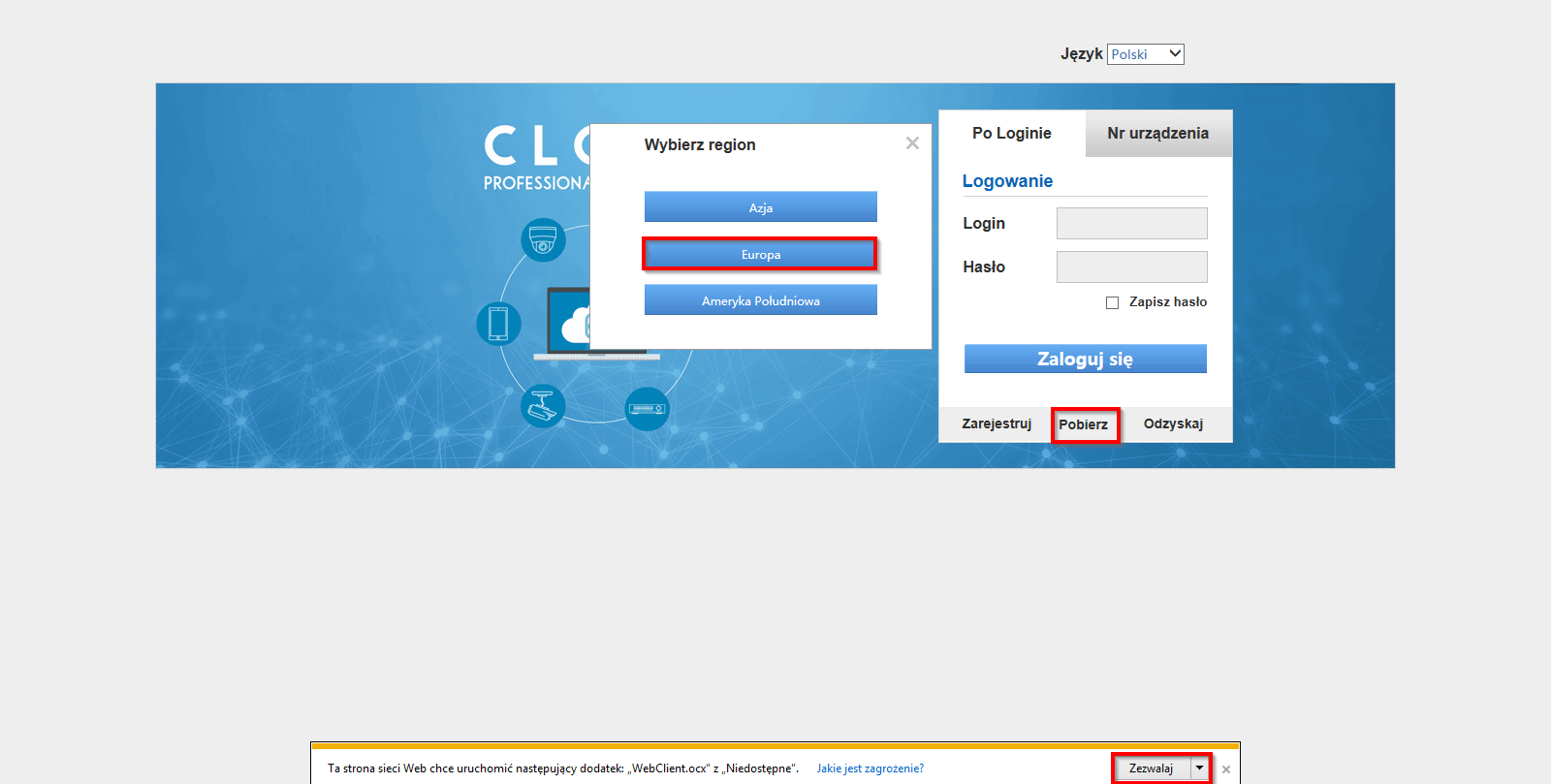Viewport: 1551px width, 784px height.
Task: Toggle the Zapisz hasło checkbox
Action: pyautogui.click(x=1112, y=302)
